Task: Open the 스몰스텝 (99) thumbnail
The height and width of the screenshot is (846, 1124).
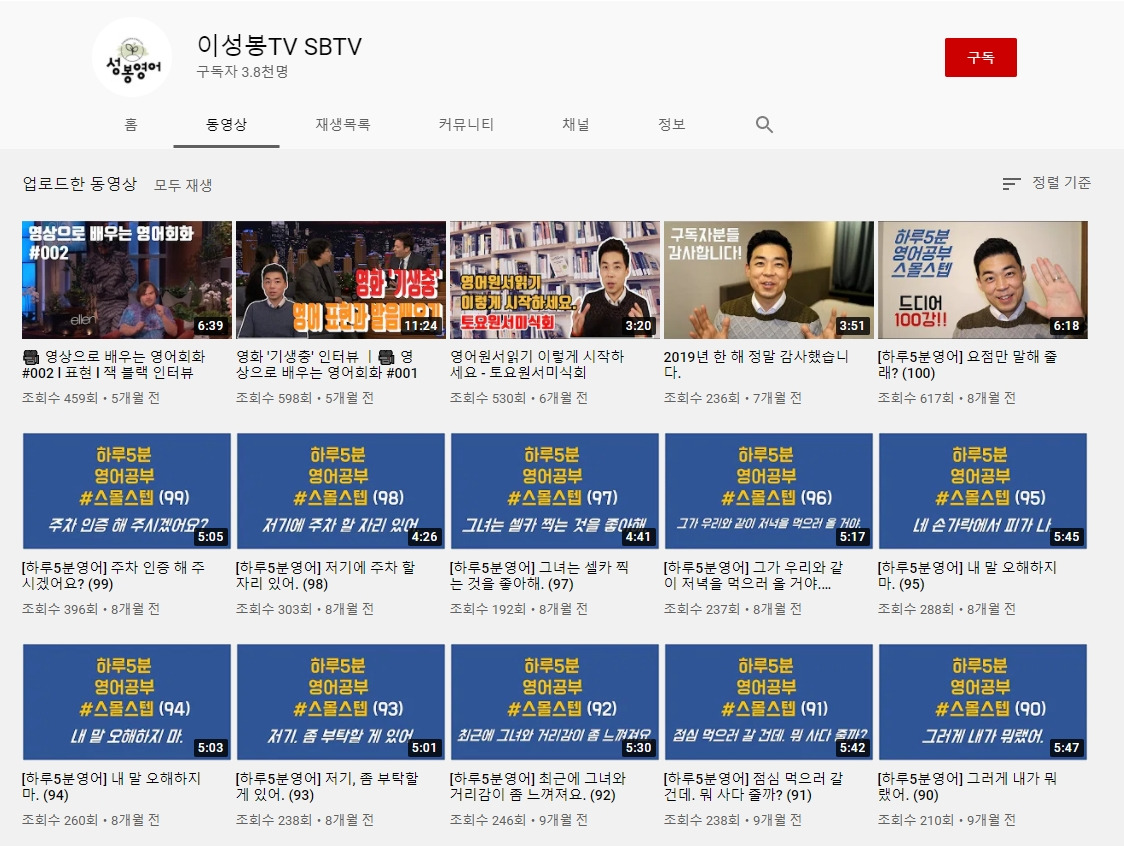Action: tap(127, 491)
